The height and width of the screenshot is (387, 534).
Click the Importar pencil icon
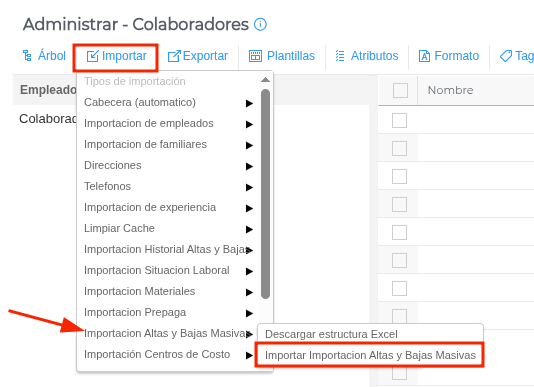tap(92, 56)
